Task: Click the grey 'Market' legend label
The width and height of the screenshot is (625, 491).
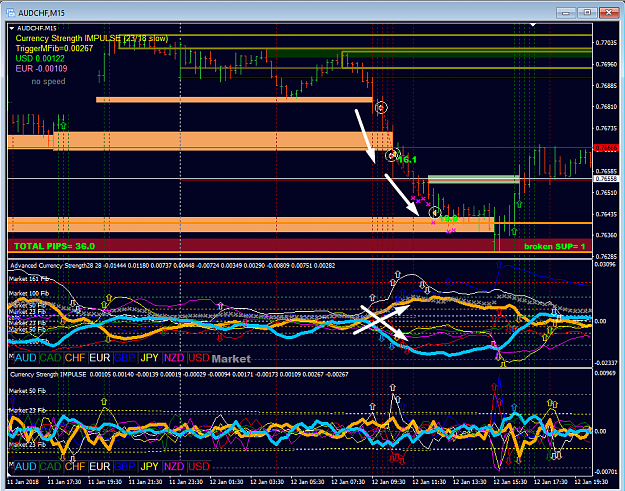Action: click(231, 359)
